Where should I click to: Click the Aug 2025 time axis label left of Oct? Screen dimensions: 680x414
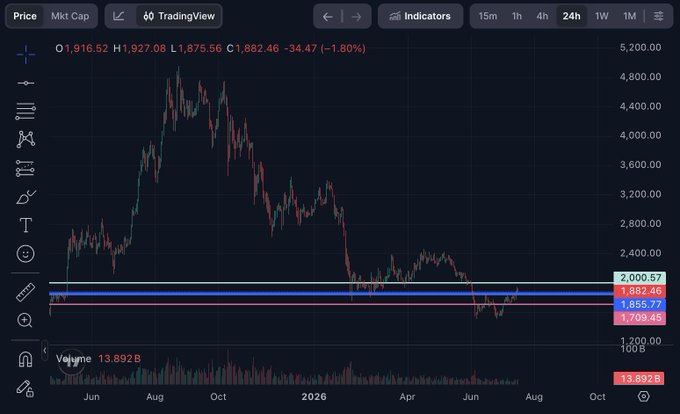(155, 397)
